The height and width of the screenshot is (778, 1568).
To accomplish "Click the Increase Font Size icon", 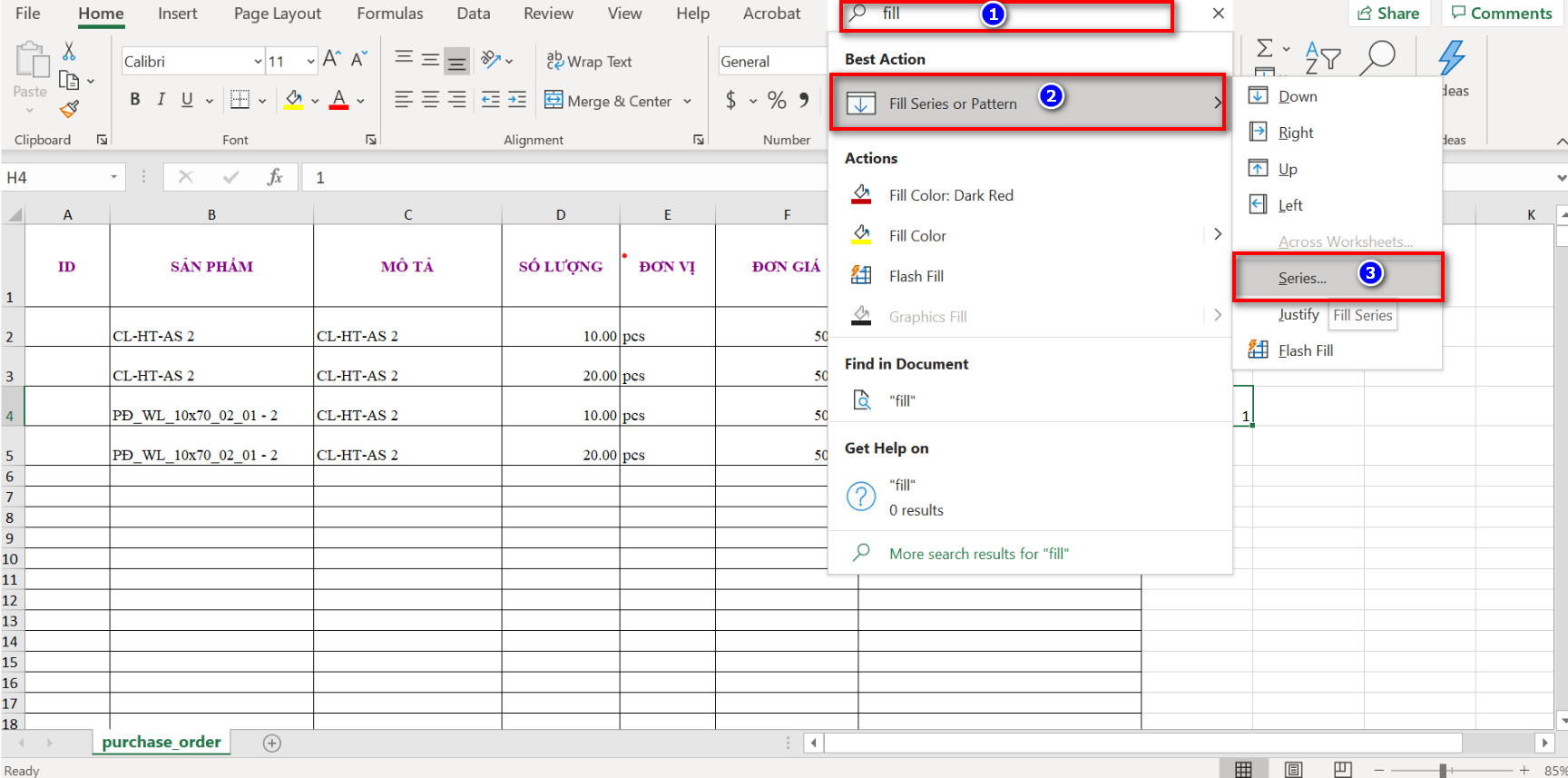I will click(x=332, y=60).
